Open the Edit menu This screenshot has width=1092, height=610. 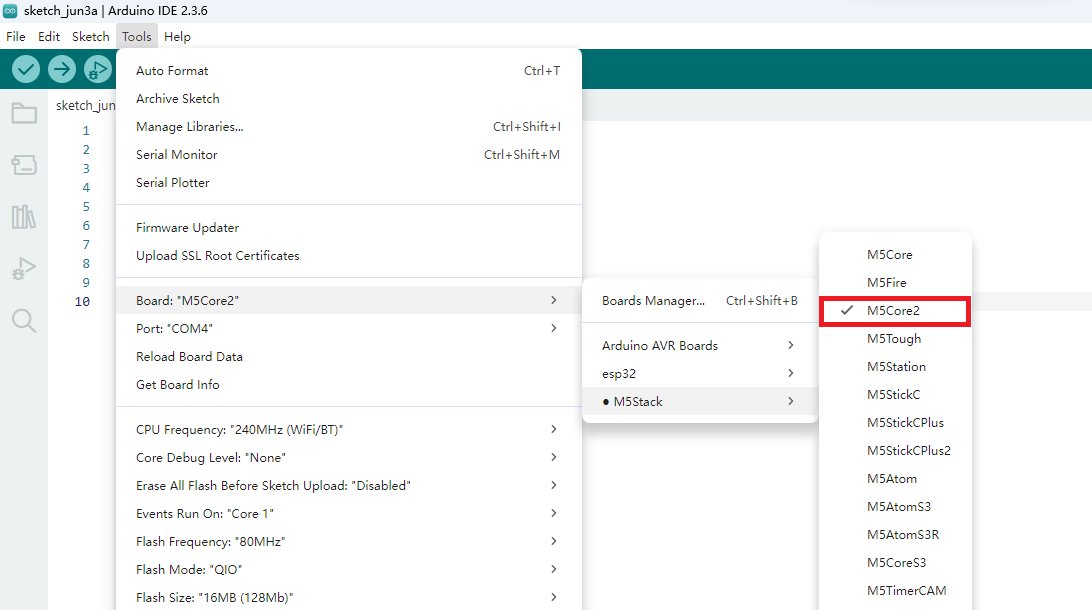coord(49,36)
